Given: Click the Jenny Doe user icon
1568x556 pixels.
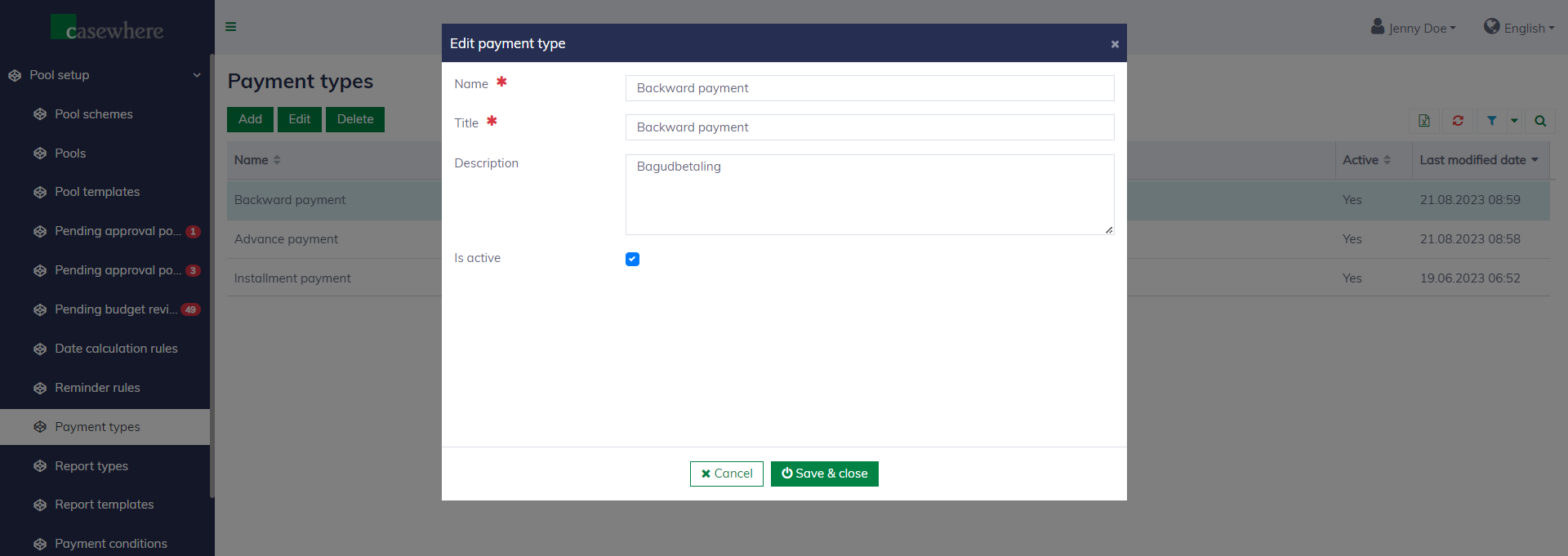Looking at the screenshot, I should [1378, 27].
